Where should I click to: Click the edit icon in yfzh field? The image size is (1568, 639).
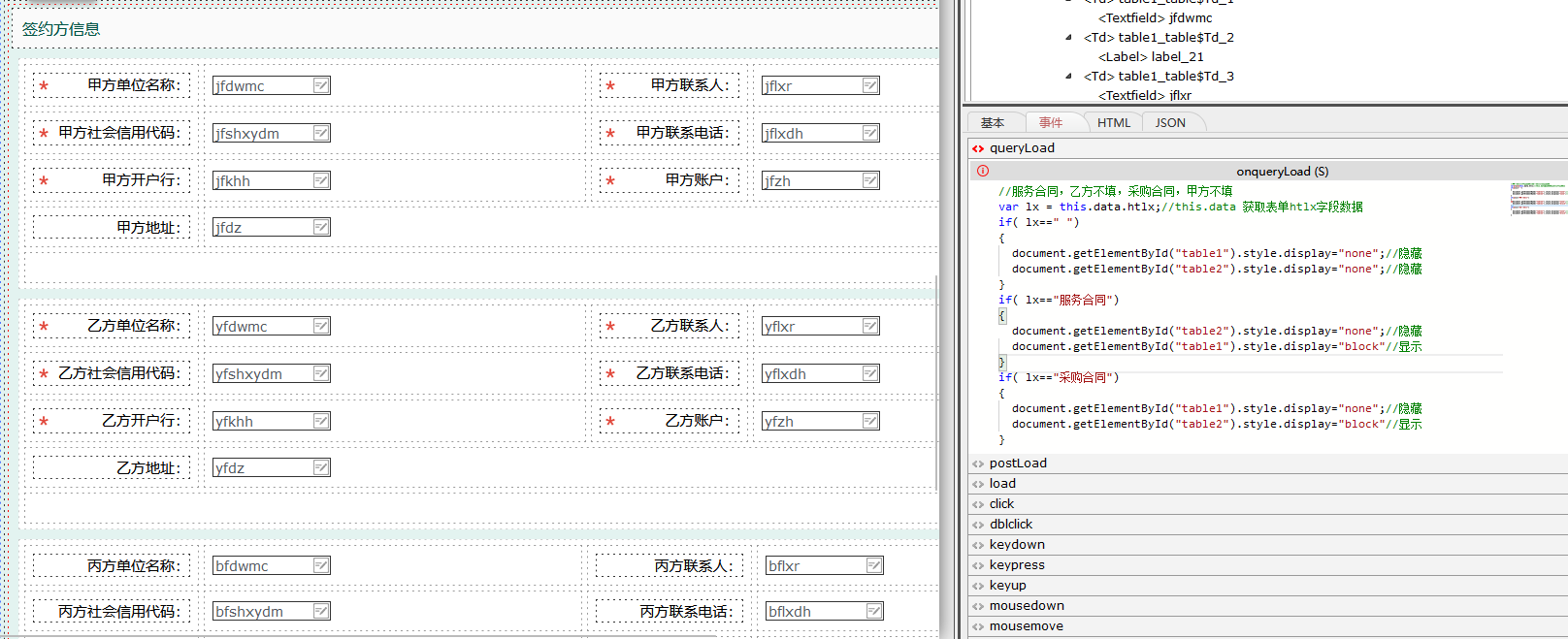pyautogui.click(x=870, y=421)
